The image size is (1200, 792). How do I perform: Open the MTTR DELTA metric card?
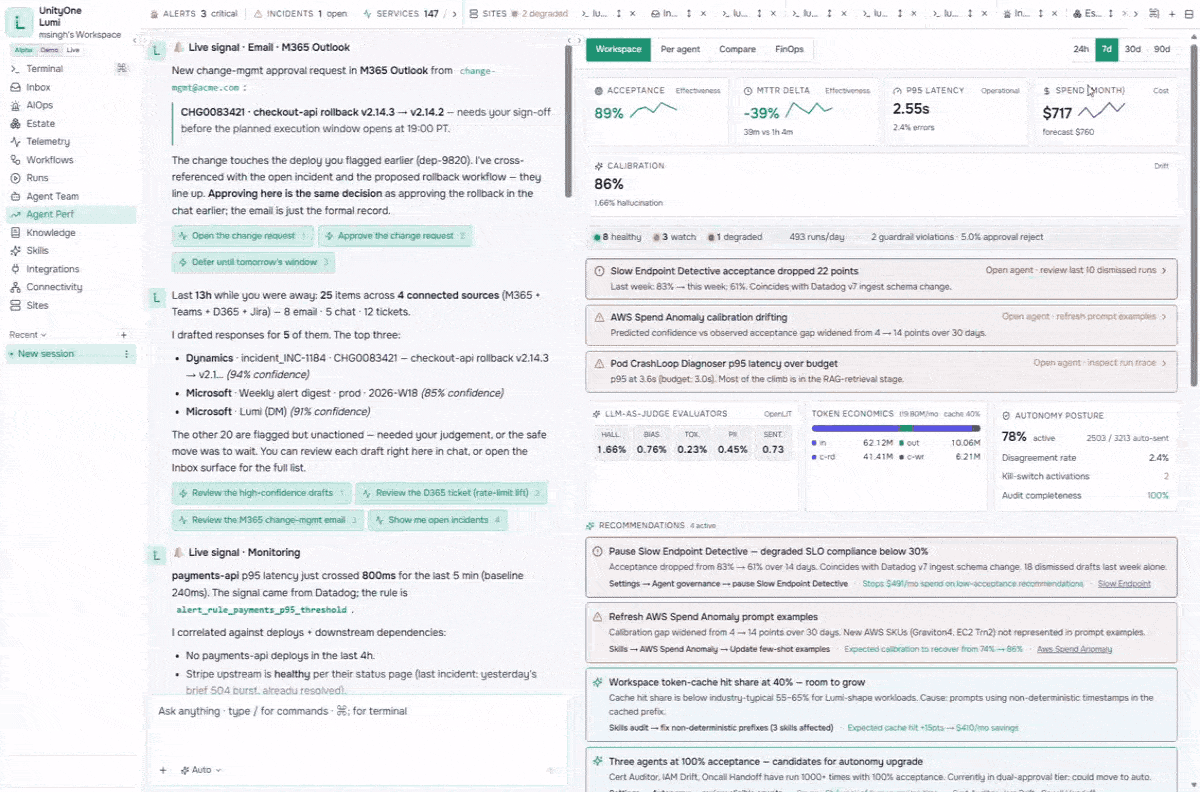point(805,111)
